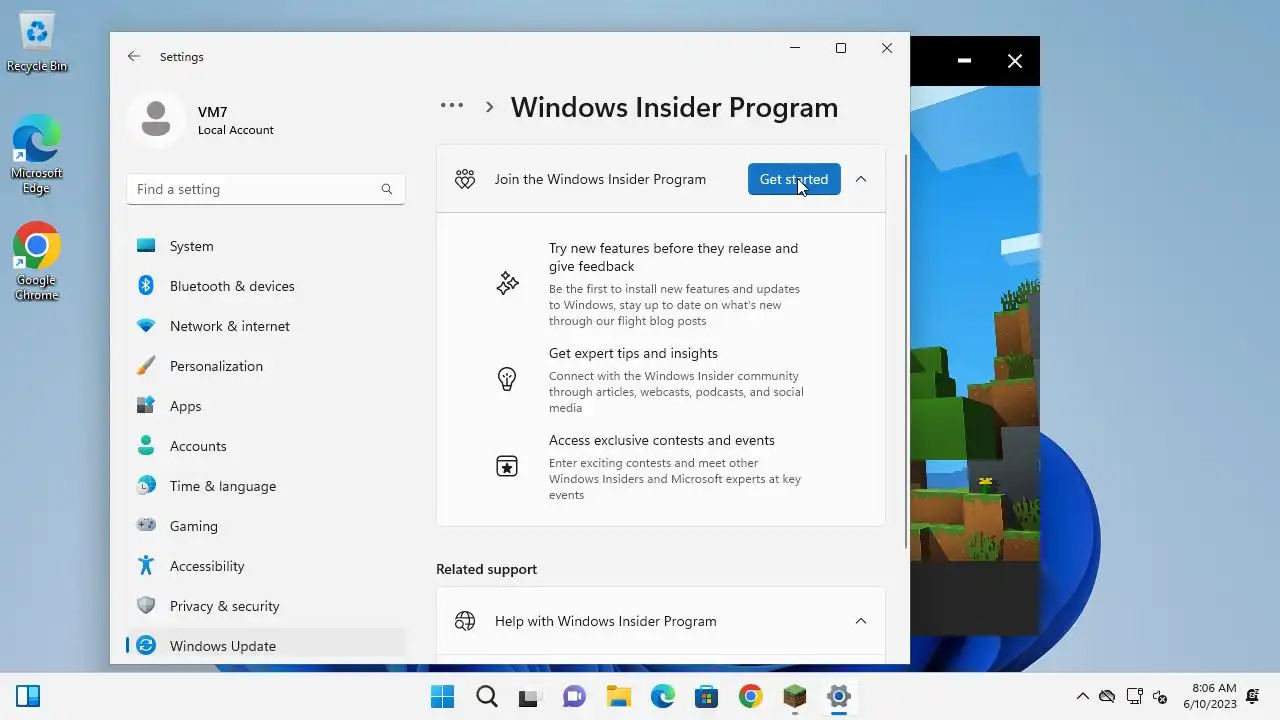Open System settings category

(x=266, y=246)
